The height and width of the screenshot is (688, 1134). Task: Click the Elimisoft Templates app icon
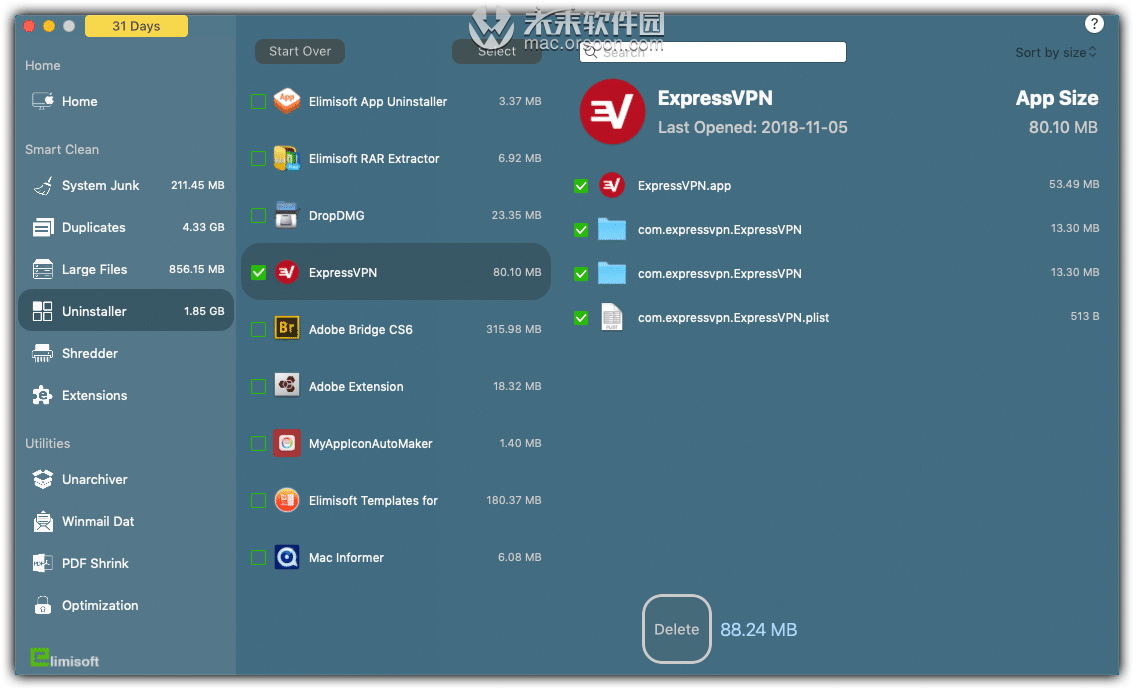287,501
